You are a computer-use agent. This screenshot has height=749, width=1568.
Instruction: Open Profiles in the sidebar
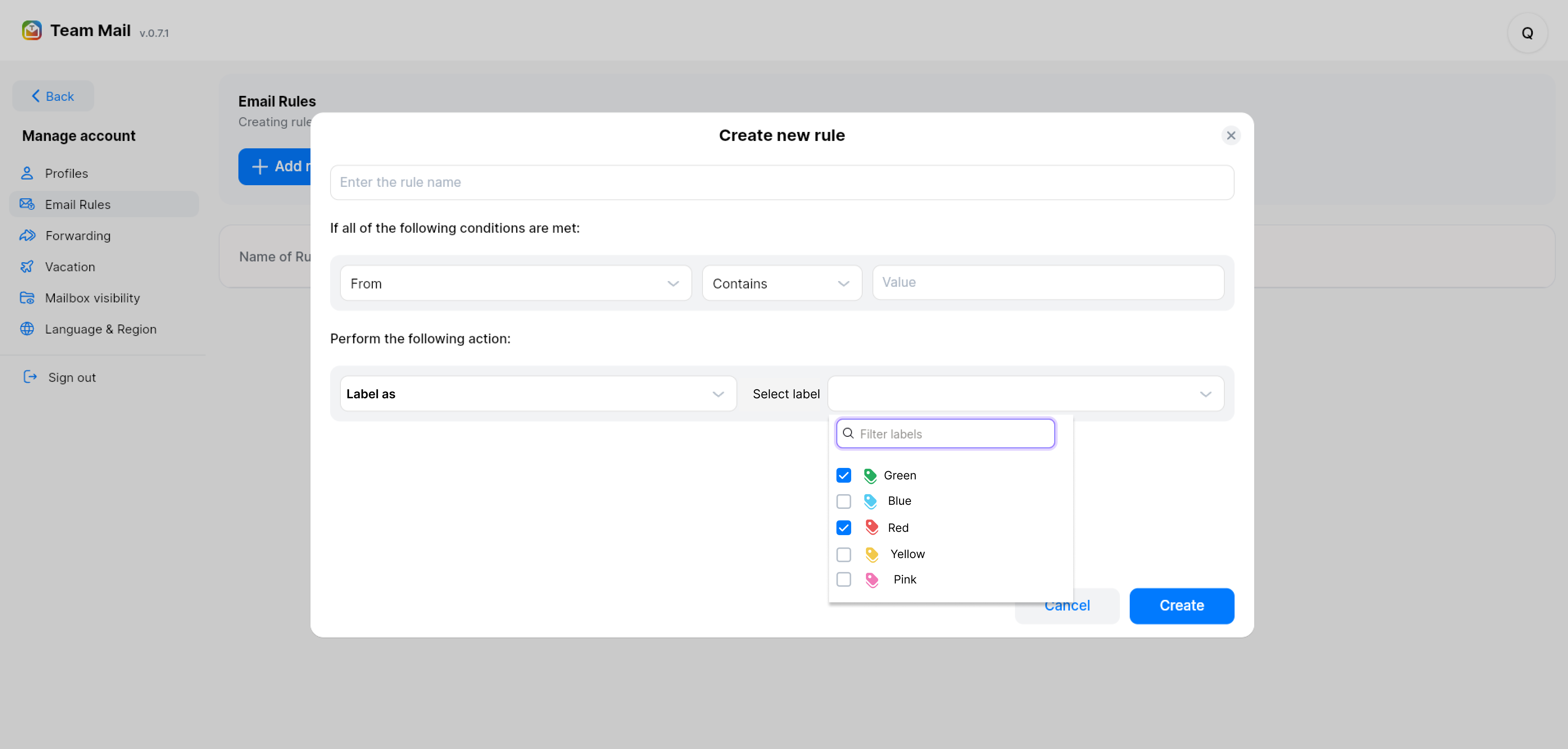[104, 174]
